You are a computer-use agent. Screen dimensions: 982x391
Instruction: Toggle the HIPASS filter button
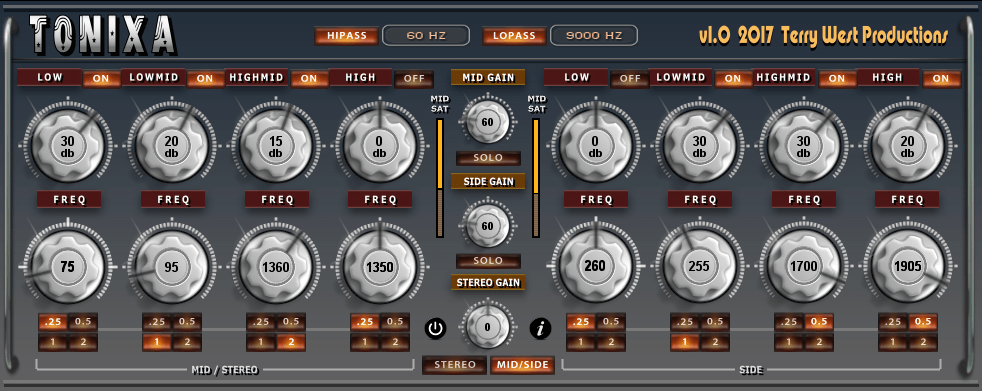pyautogui.click(x=346, y=36)
